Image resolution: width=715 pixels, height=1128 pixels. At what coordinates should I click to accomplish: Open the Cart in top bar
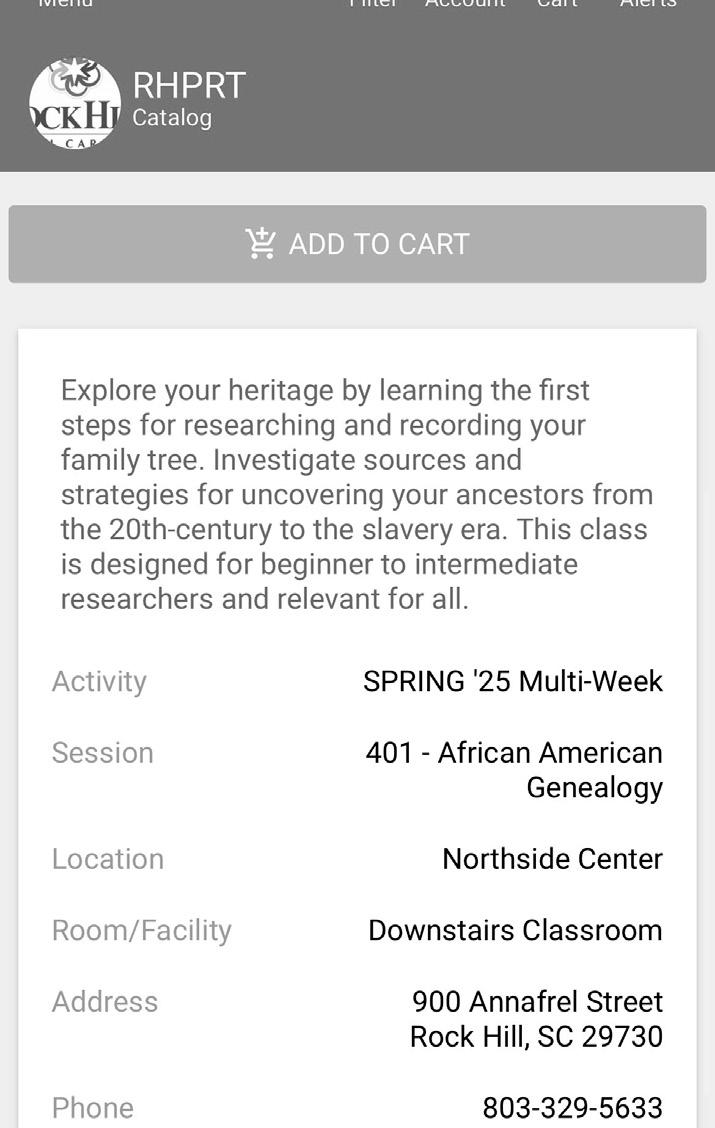[557, 4]
